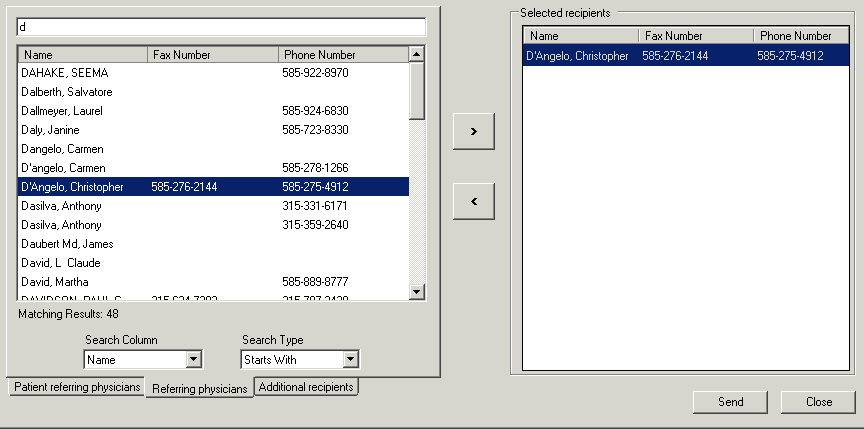Switch to Additional recipients tab
This screenshot has width=864, height=429.
306,386
